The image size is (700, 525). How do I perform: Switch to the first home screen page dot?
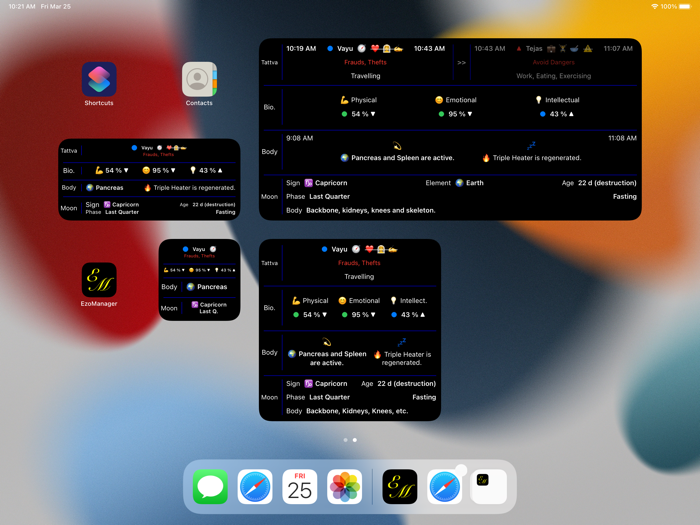[x=346, y=440]
